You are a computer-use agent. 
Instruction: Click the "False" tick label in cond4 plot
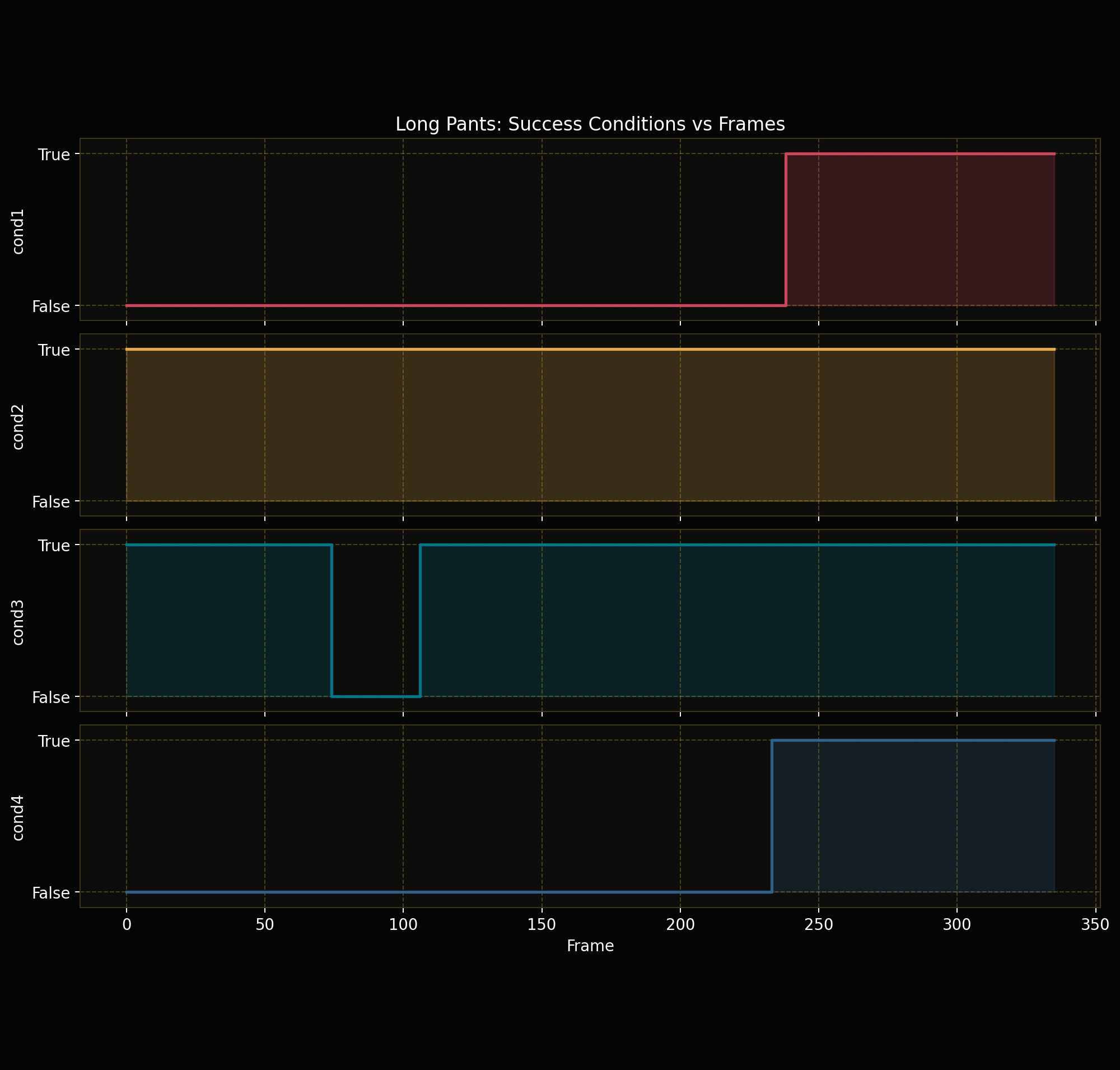coord(52,893)
